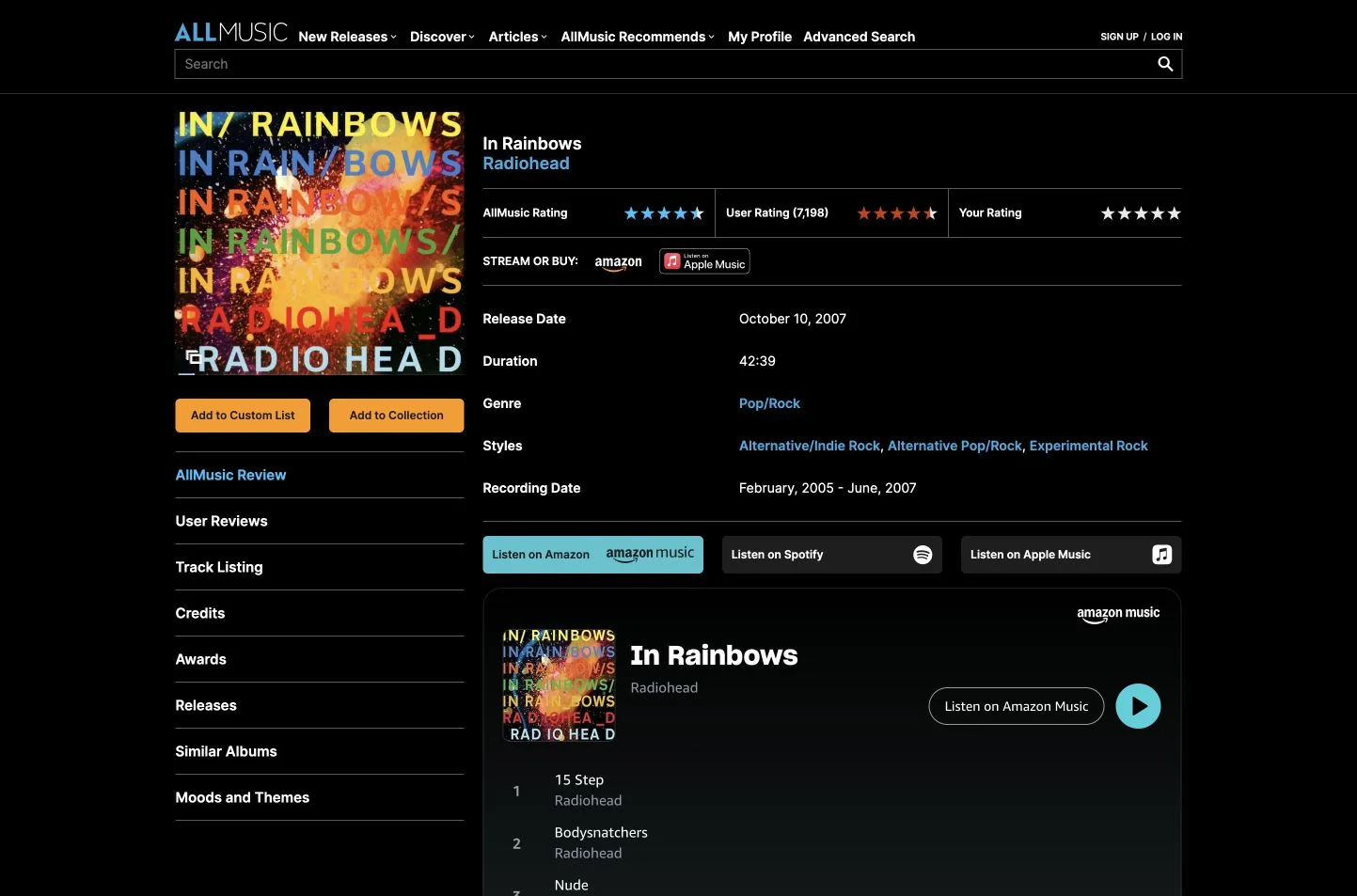Click the SIGN UP link
Viewport: 1357px width, 896px height.
pyautogui.click(x=1119, y=37)
